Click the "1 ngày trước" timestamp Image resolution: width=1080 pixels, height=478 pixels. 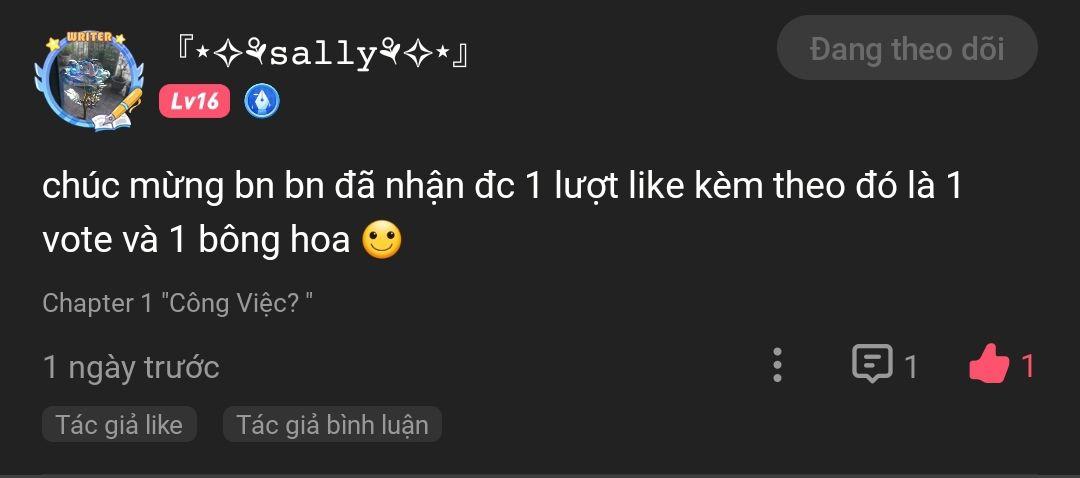coord(131,367)
